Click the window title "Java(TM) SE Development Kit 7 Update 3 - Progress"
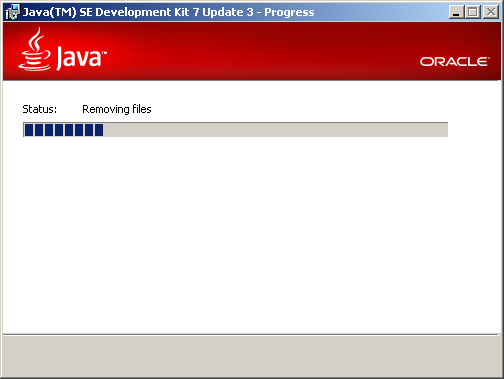Screen dimensions: 504x379 coord(168,12)
